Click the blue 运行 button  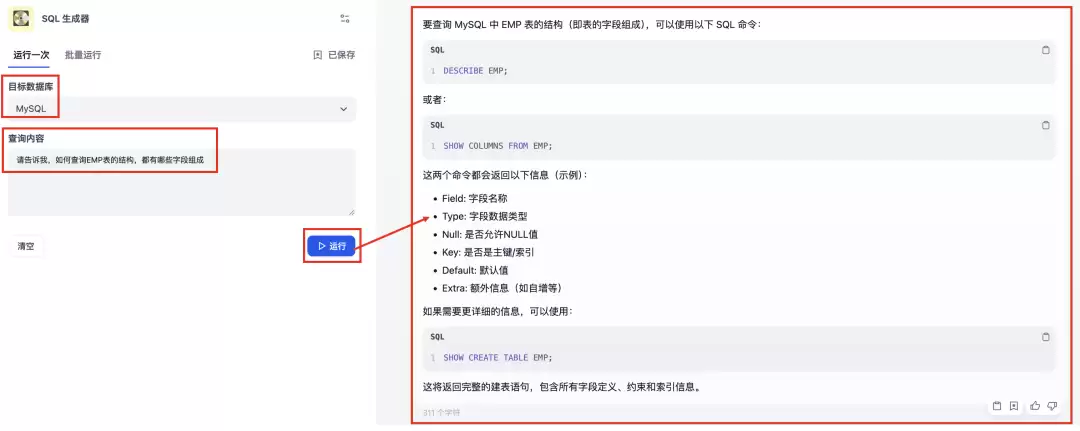331,246
